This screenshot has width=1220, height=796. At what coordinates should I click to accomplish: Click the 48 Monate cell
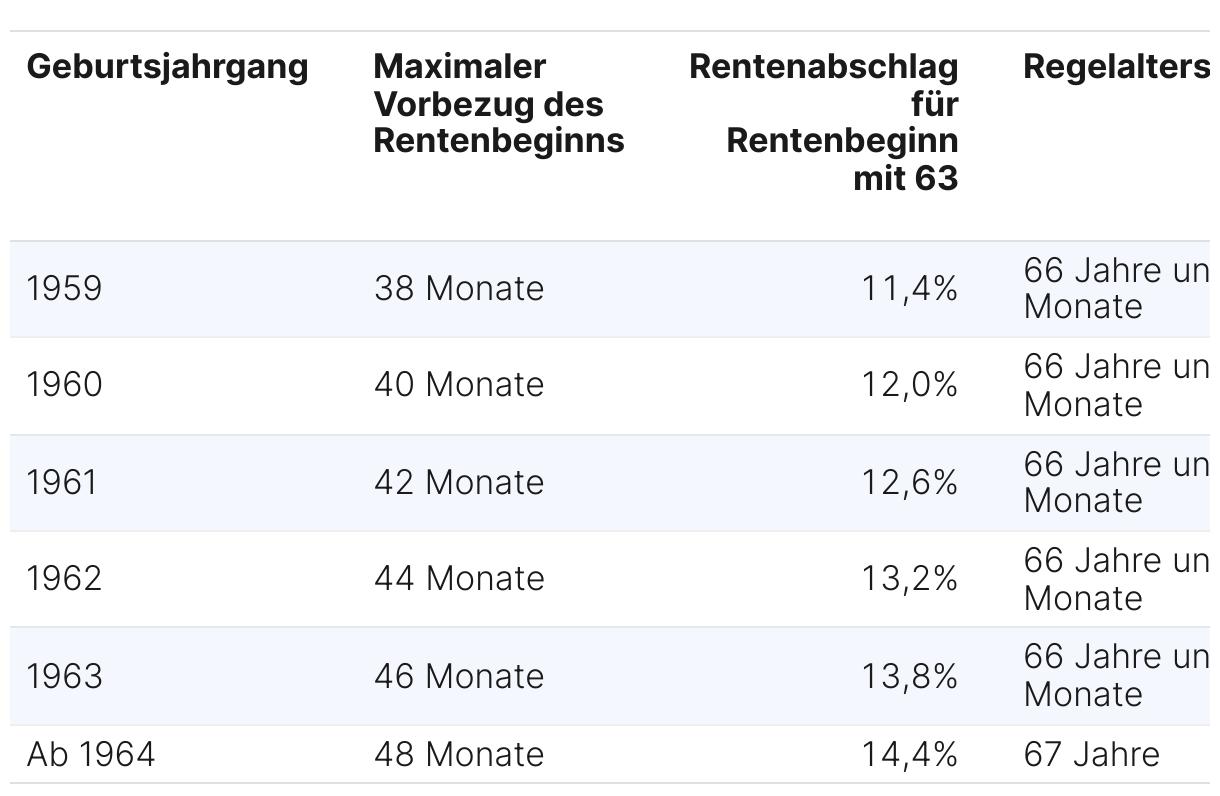(x=459, y=754)
